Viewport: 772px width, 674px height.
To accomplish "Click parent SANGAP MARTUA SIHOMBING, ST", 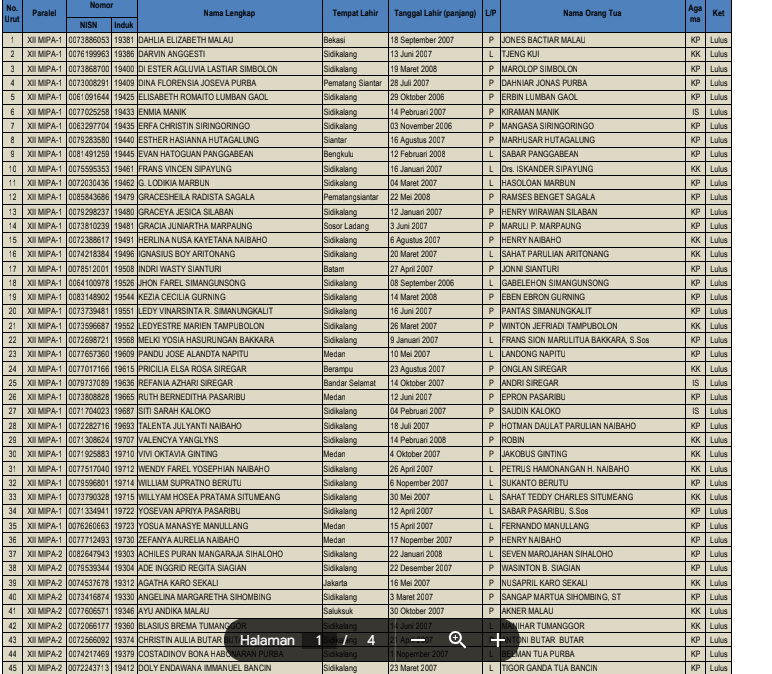I will 561,597.
